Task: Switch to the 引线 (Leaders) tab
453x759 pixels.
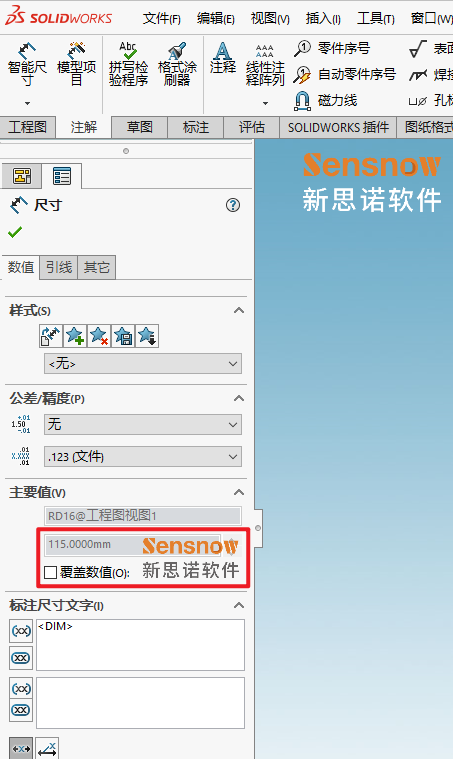Action: click(59, 267)
